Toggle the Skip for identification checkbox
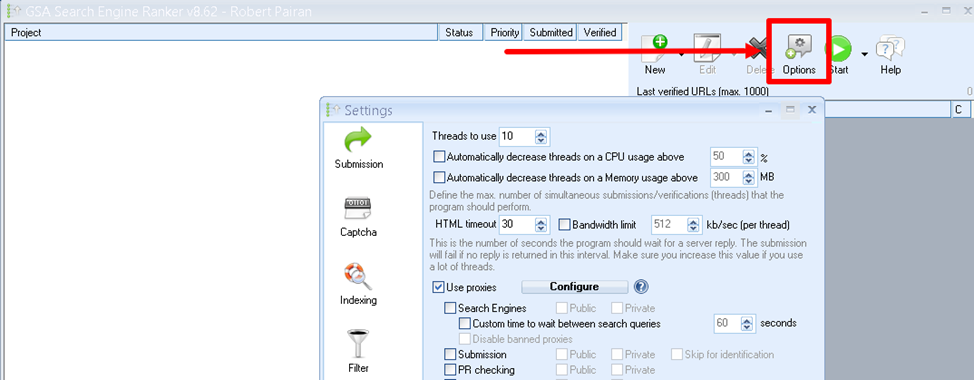Image resolution: width=974 pixels, height=380 pixels. click(676, 355)
